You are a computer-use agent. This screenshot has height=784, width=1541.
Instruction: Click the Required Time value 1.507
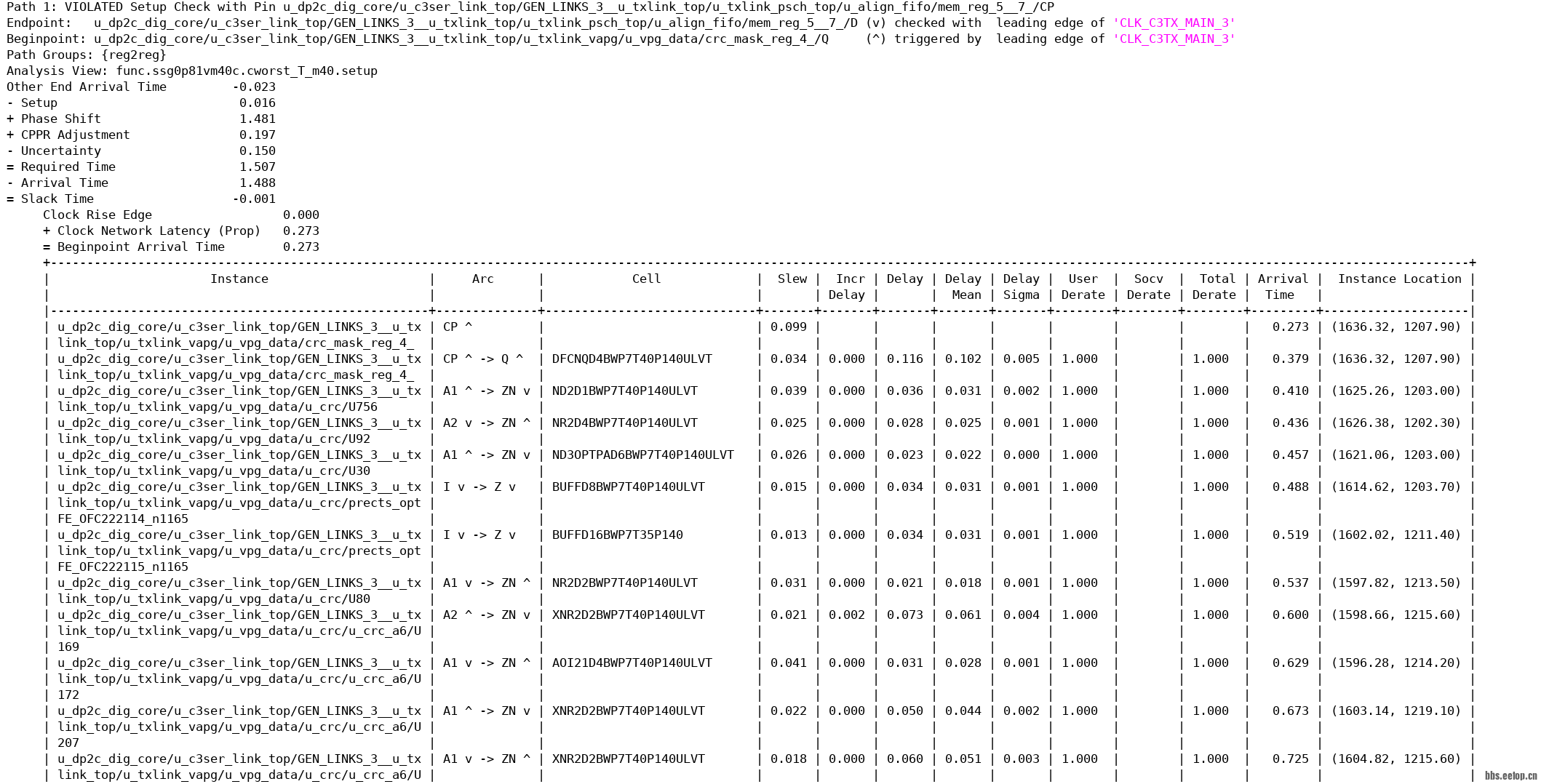[x=257, y=167]
